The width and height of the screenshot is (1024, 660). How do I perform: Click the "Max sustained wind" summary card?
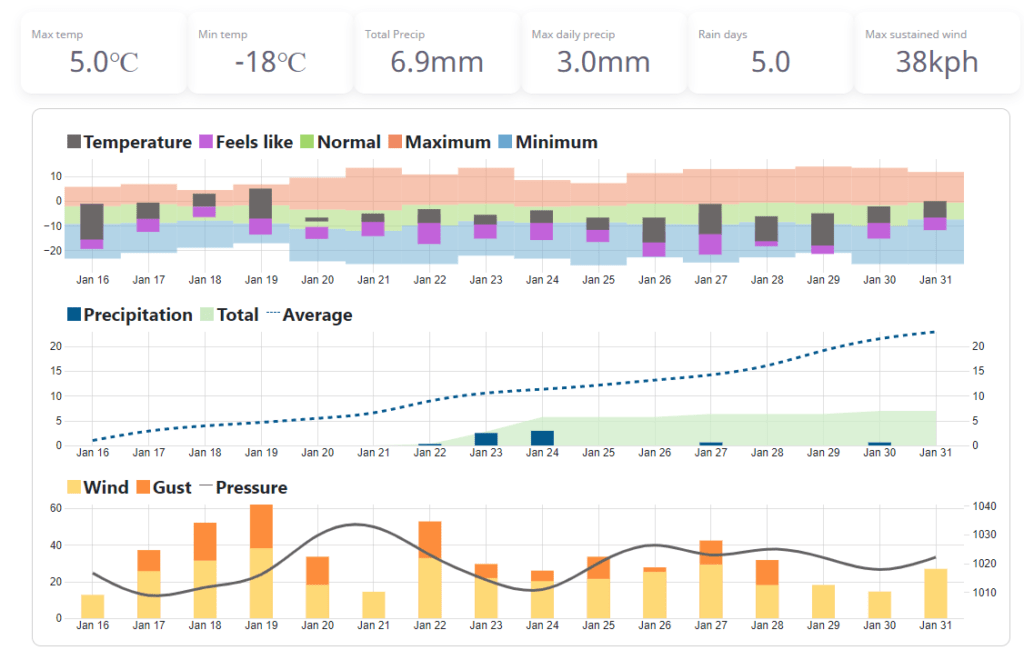point(936,52)
